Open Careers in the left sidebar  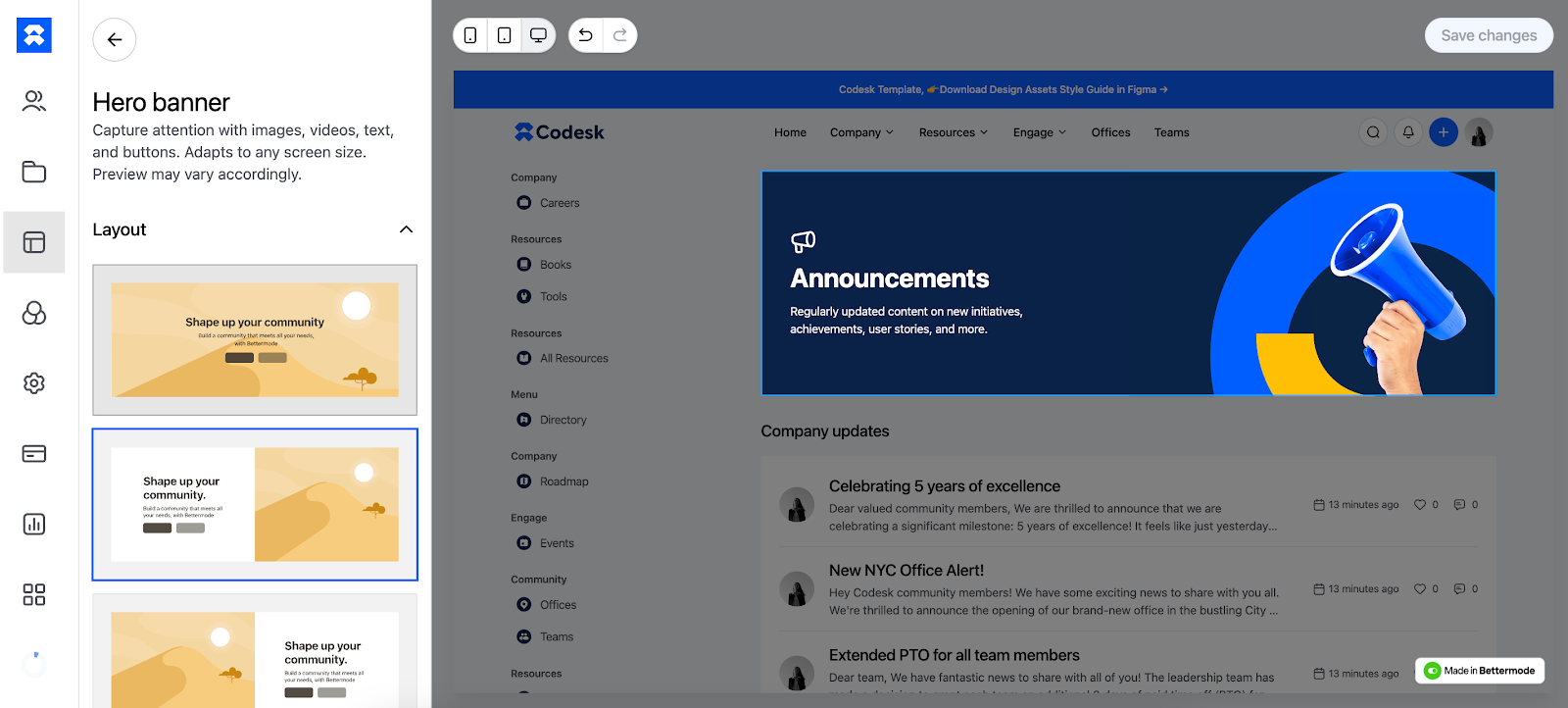[x=548, y=203]
